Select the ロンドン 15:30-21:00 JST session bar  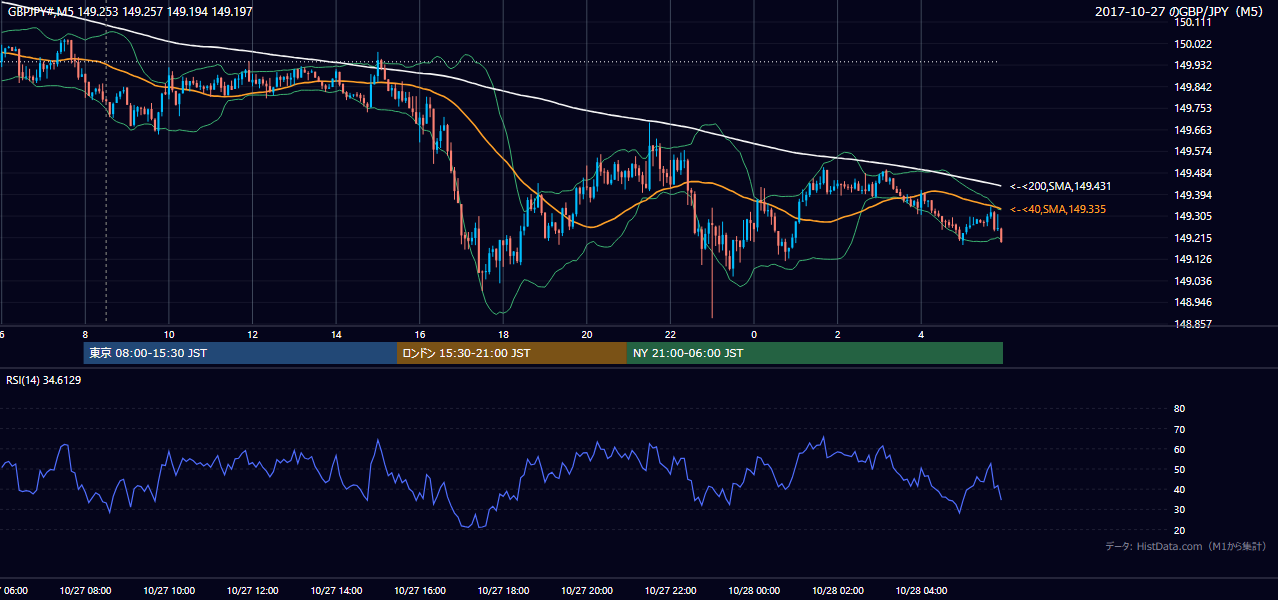coord(512,353)
